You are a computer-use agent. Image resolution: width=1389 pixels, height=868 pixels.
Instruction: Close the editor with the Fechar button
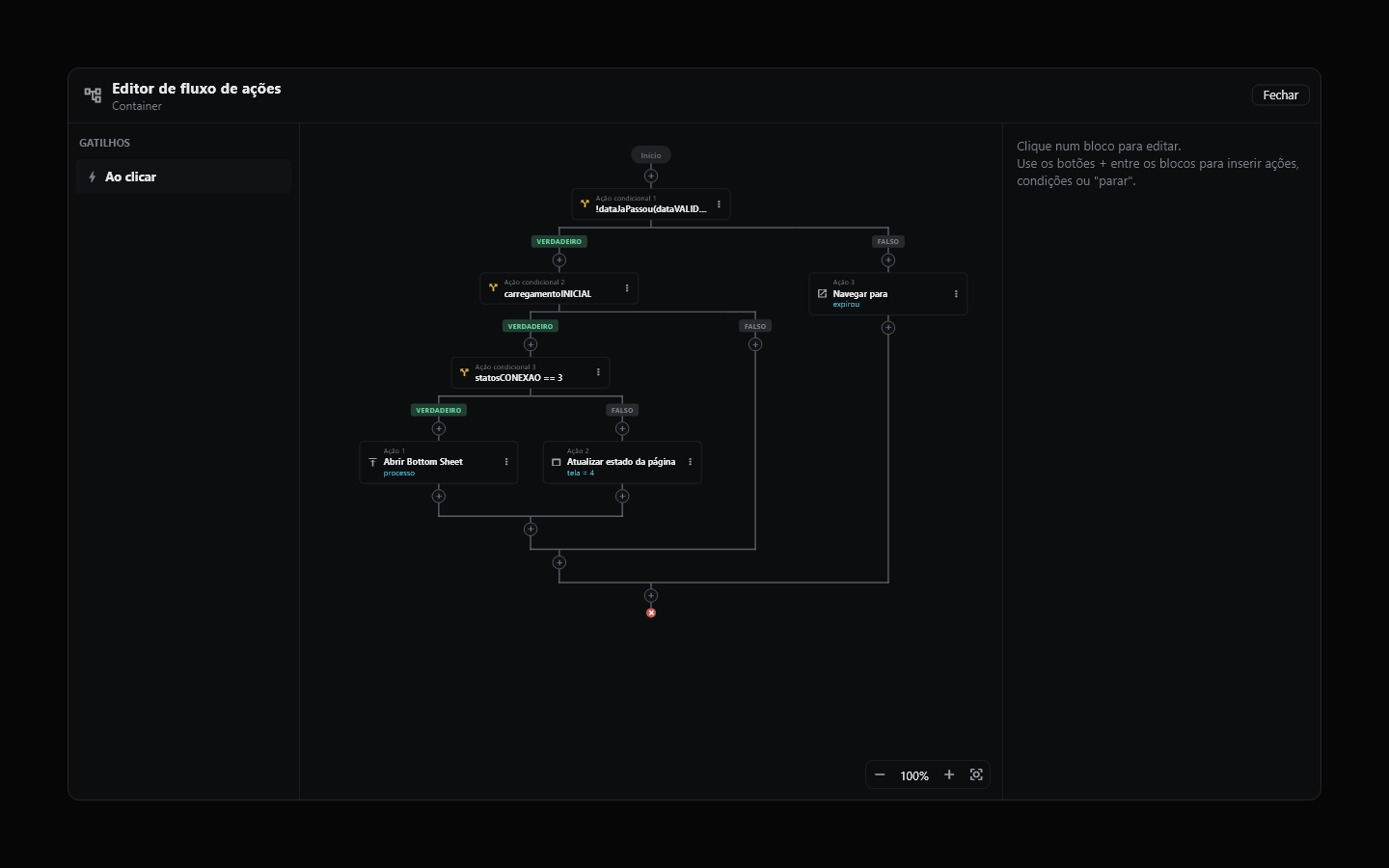click(x=1280, y=95)
